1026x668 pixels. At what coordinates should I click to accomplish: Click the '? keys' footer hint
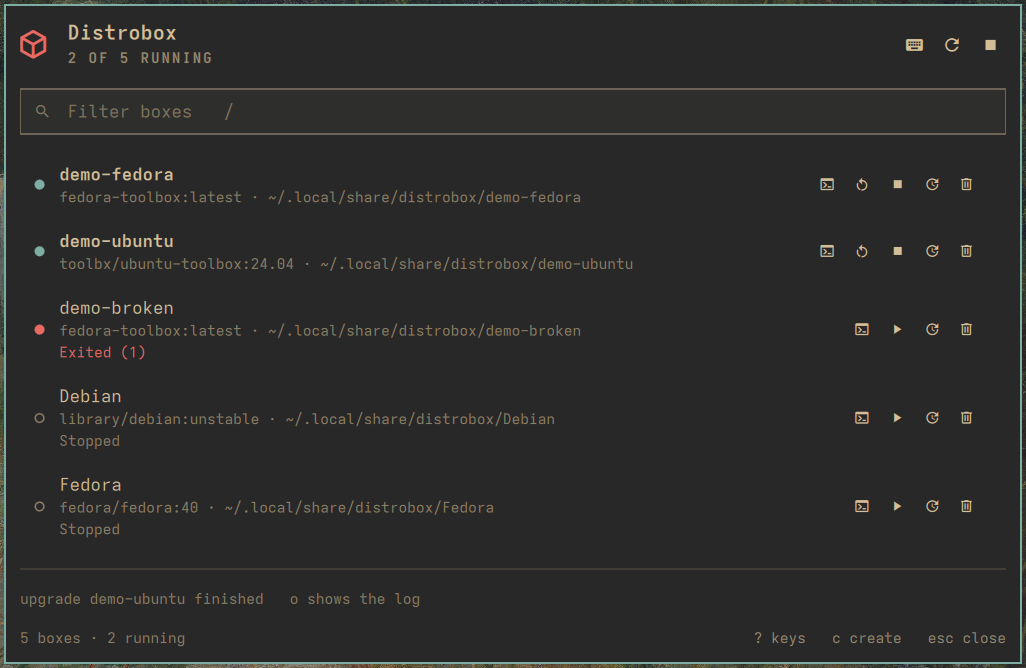click(779, 638)
